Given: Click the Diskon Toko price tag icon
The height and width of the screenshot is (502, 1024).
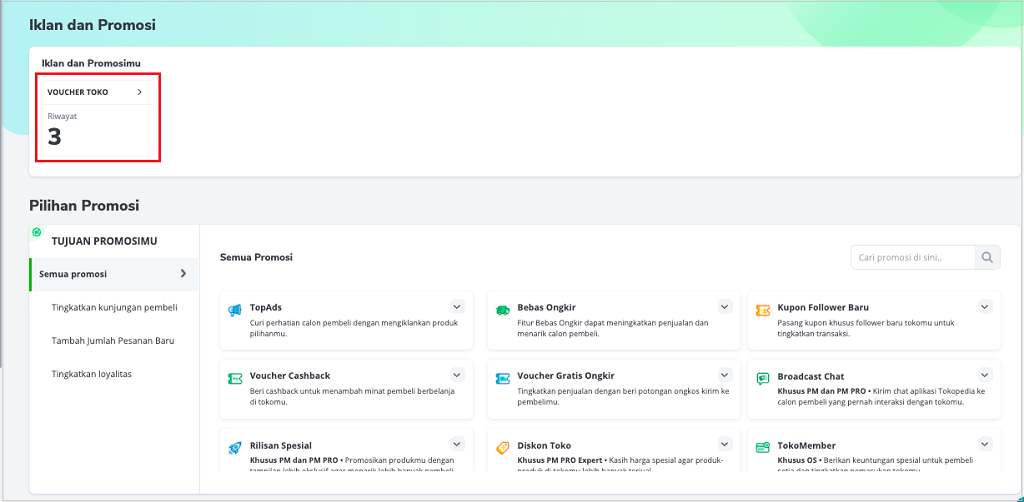Looking at the screenshot, I should pyautogui.click(x=503, y=448).
